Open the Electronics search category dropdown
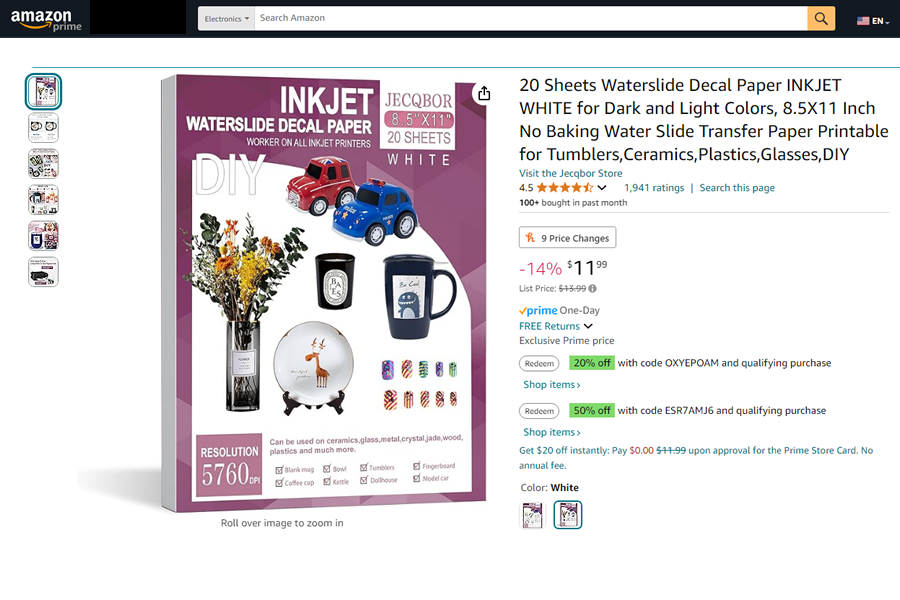 click(x=227, y=18)
